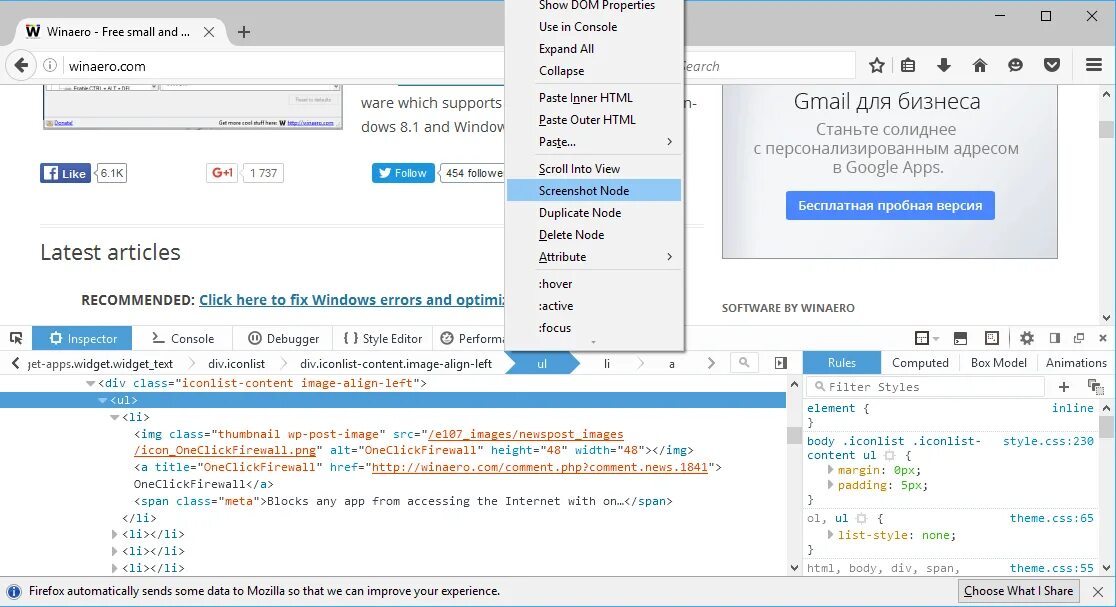Click Collapse in context menu

594,71
